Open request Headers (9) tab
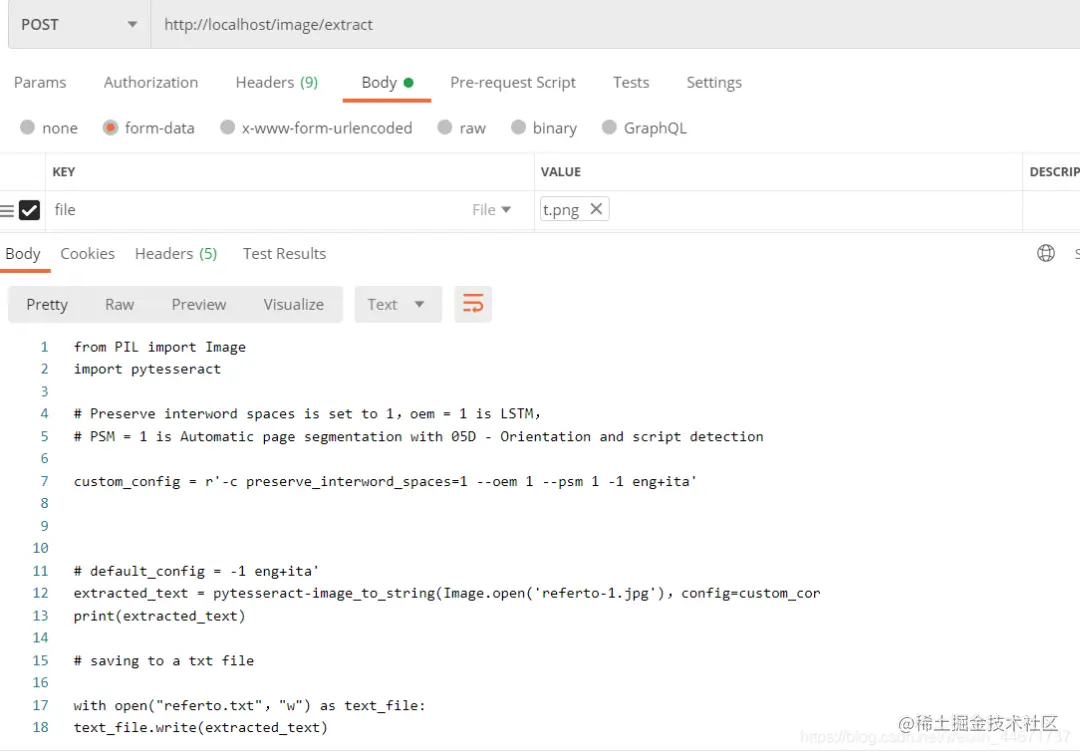Image resolution: width=1080 pixels, height=755 pixels. coord(277,83)
